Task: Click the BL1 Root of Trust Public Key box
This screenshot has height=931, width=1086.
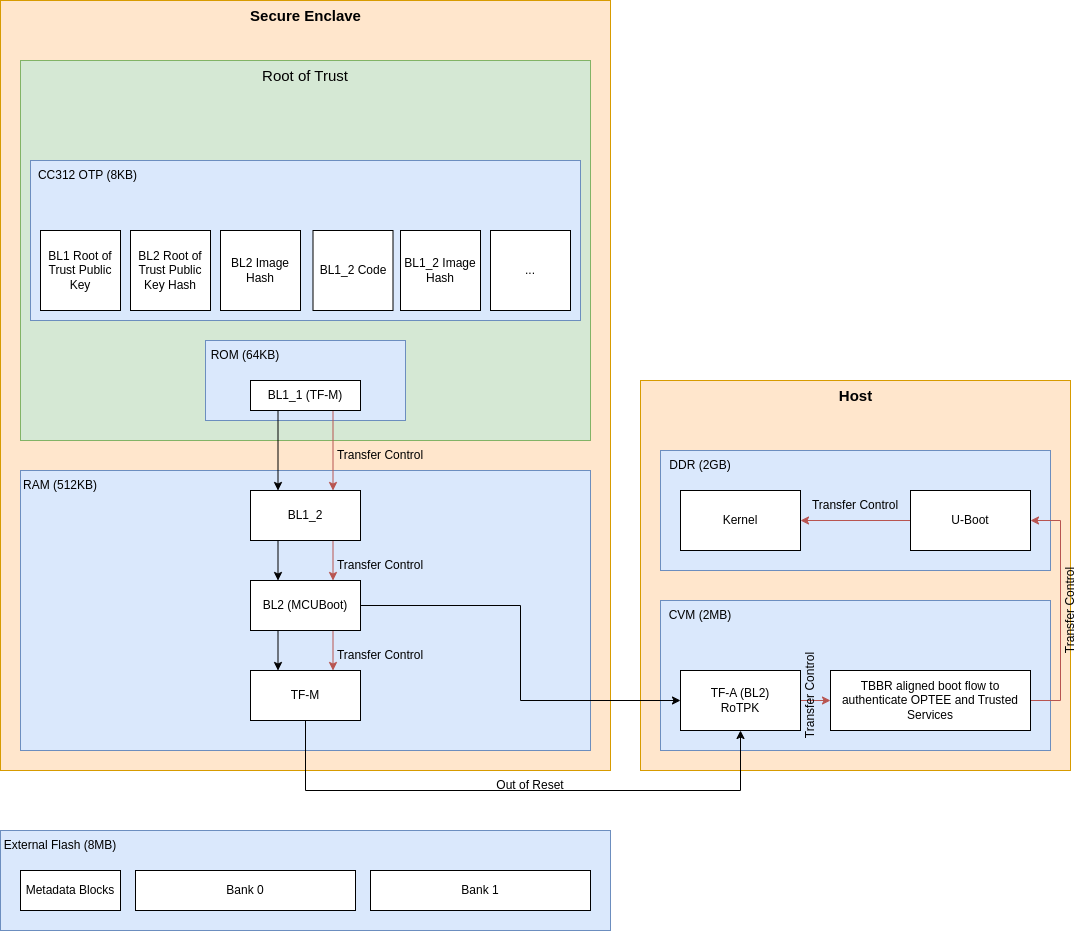Action: tap(80, 270)
